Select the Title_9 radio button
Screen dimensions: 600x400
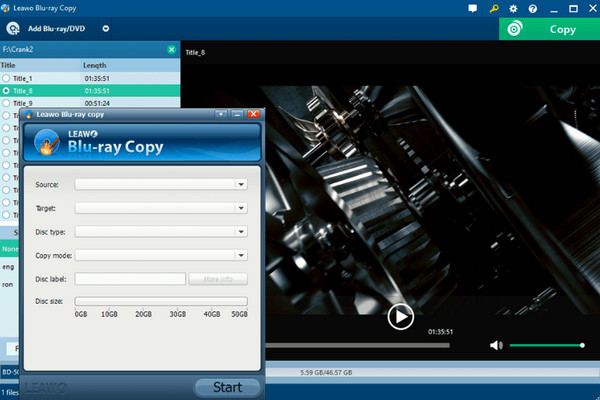6,103
